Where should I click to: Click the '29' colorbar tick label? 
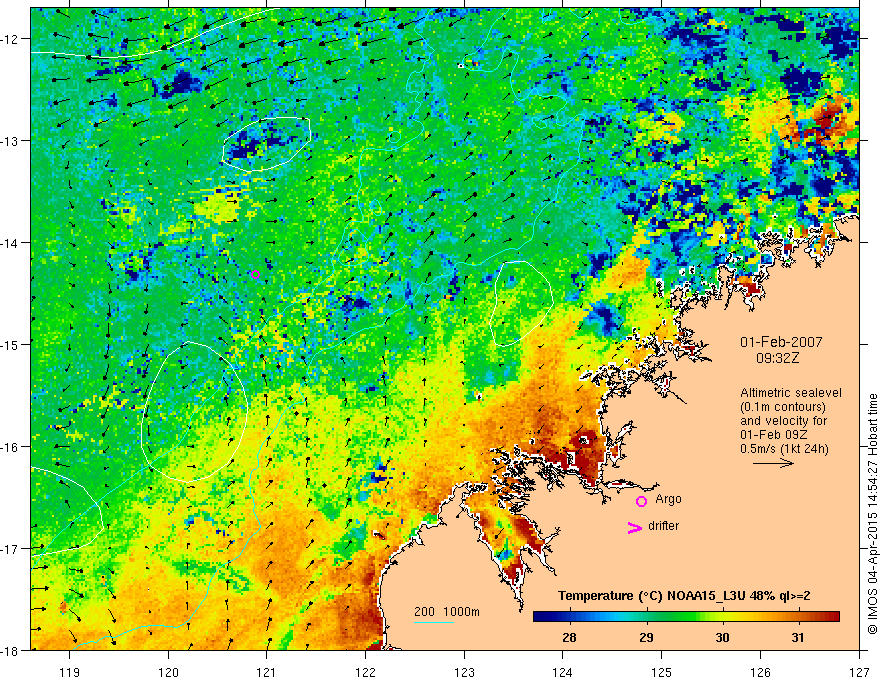pos(646,637)
